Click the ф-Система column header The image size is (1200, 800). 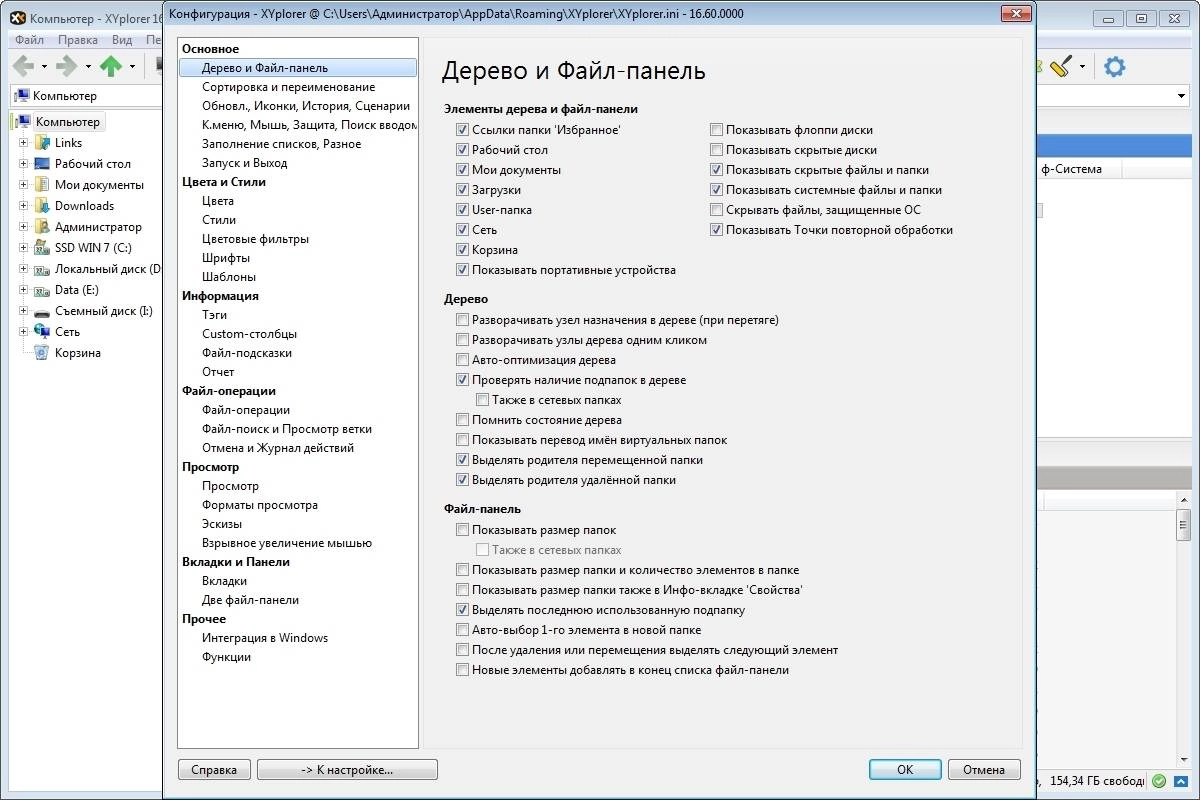[x=1078, y=169]
